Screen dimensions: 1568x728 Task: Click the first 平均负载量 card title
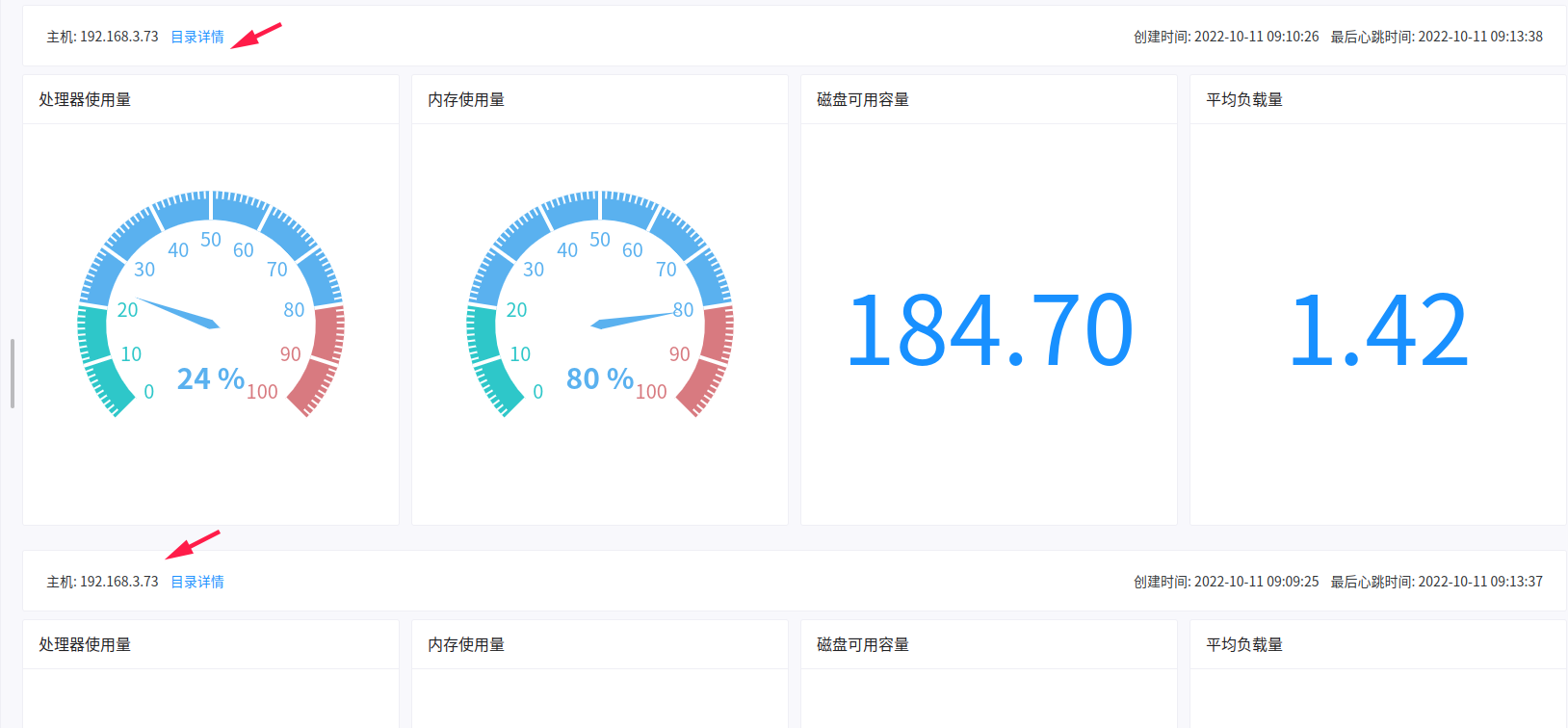[x=1244, y=100]
